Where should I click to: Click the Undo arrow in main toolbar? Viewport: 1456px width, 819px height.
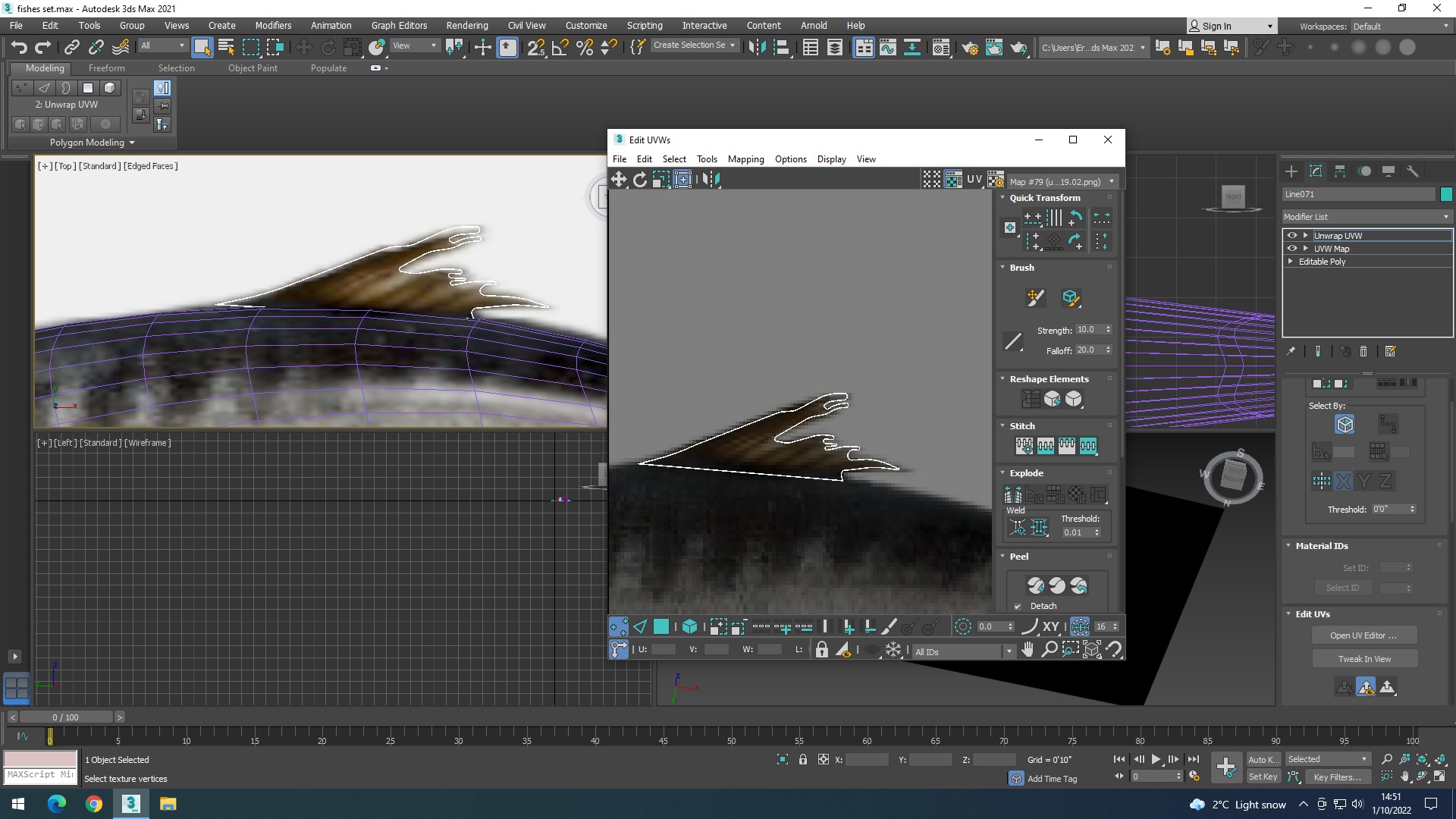(x=19, y=47)
